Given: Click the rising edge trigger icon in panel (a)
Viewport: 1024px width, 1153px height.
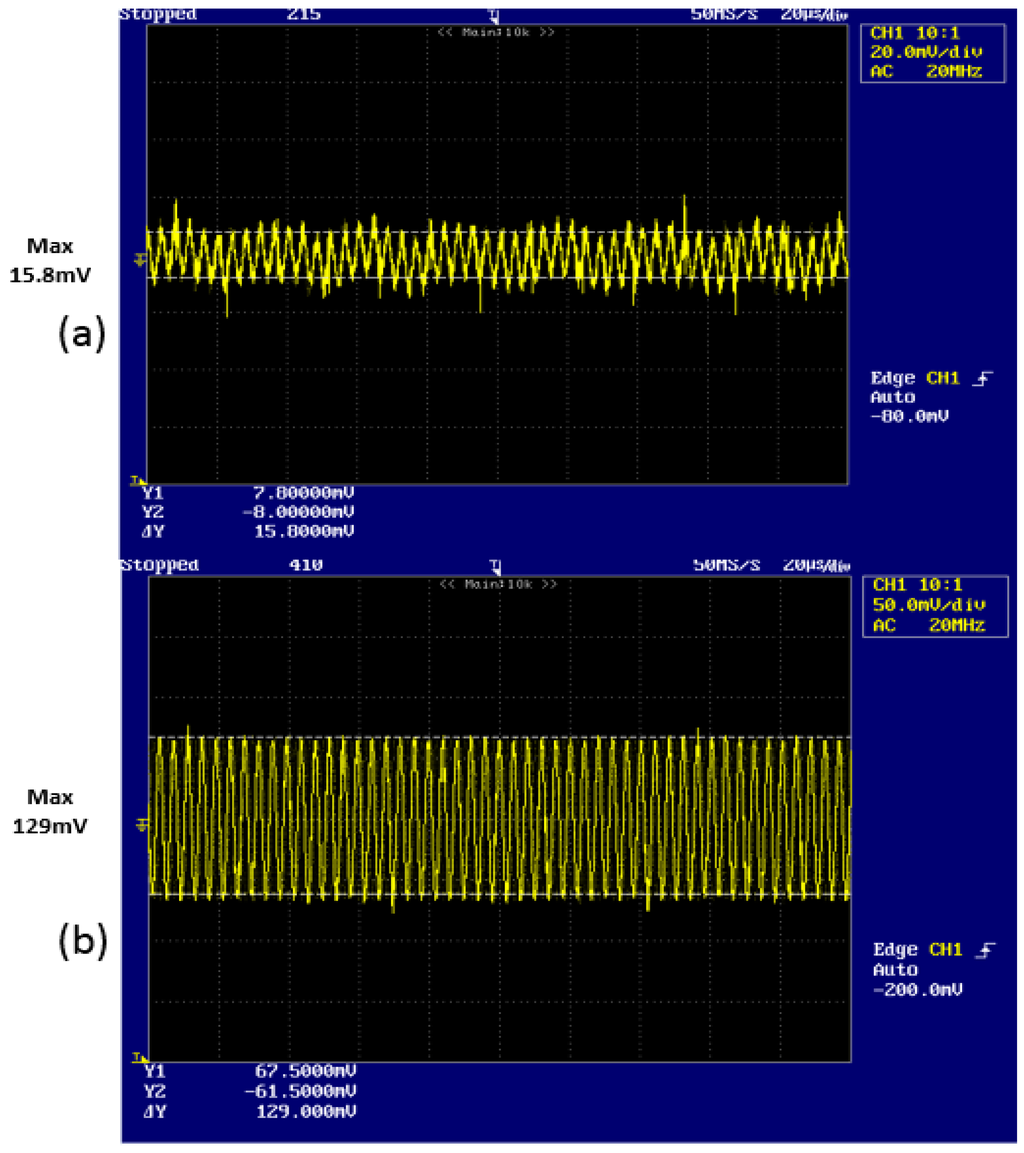Looking at the screenshot, I should coord(987,379).
